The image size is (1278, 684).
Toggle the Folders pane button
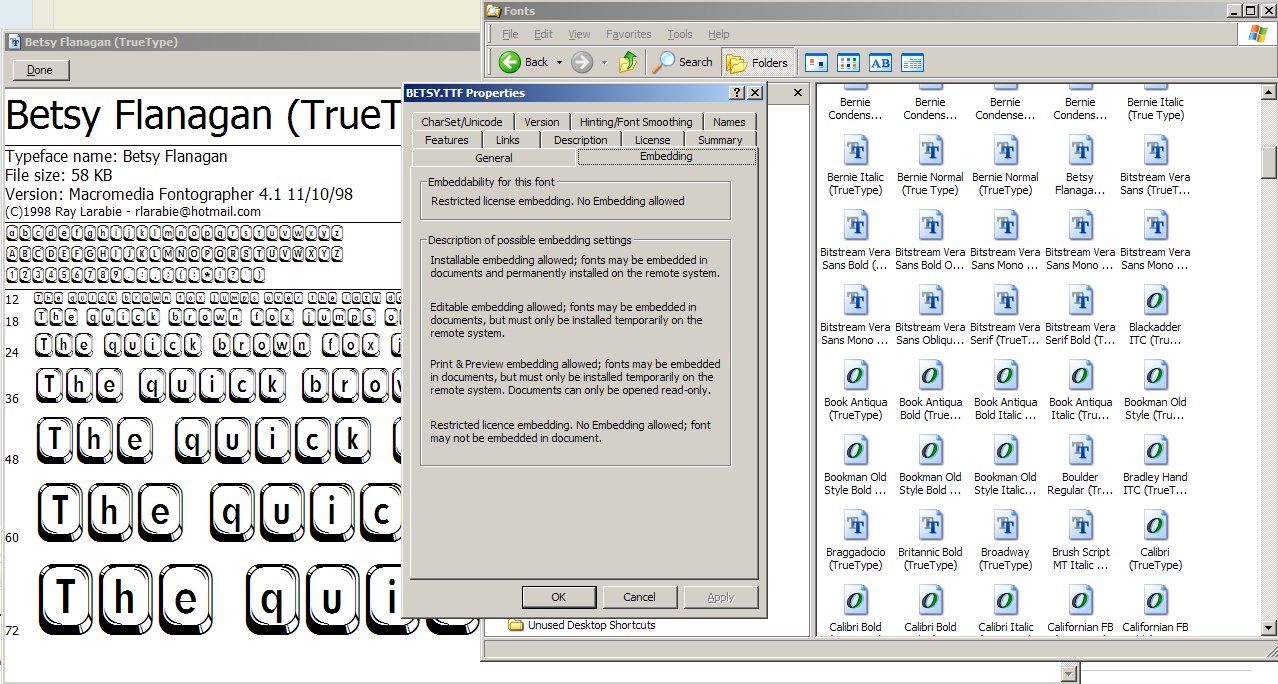pos(758,62)
